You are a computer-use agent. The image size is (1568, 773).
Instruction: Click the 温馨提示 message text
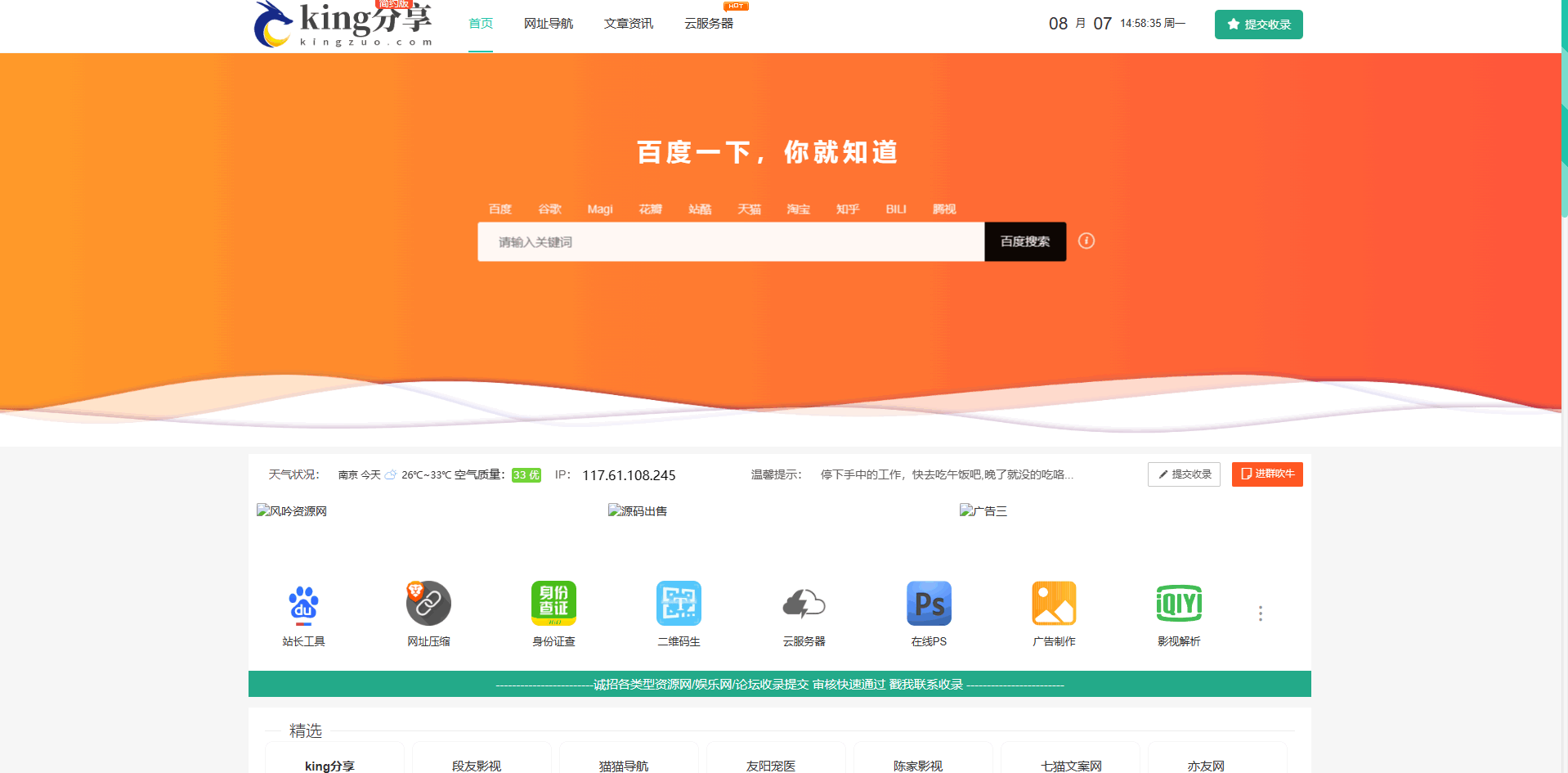947,474
